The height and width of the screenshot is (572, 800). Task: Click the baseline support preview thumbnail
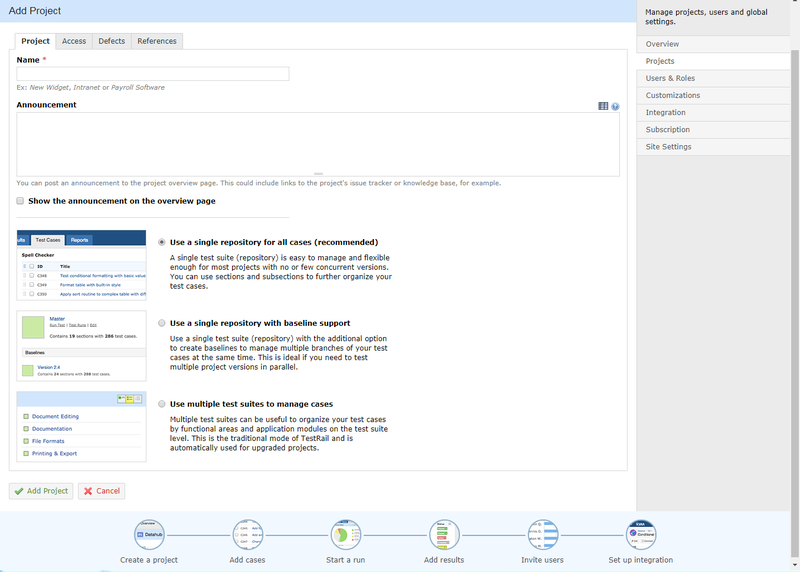pos(82,345)
